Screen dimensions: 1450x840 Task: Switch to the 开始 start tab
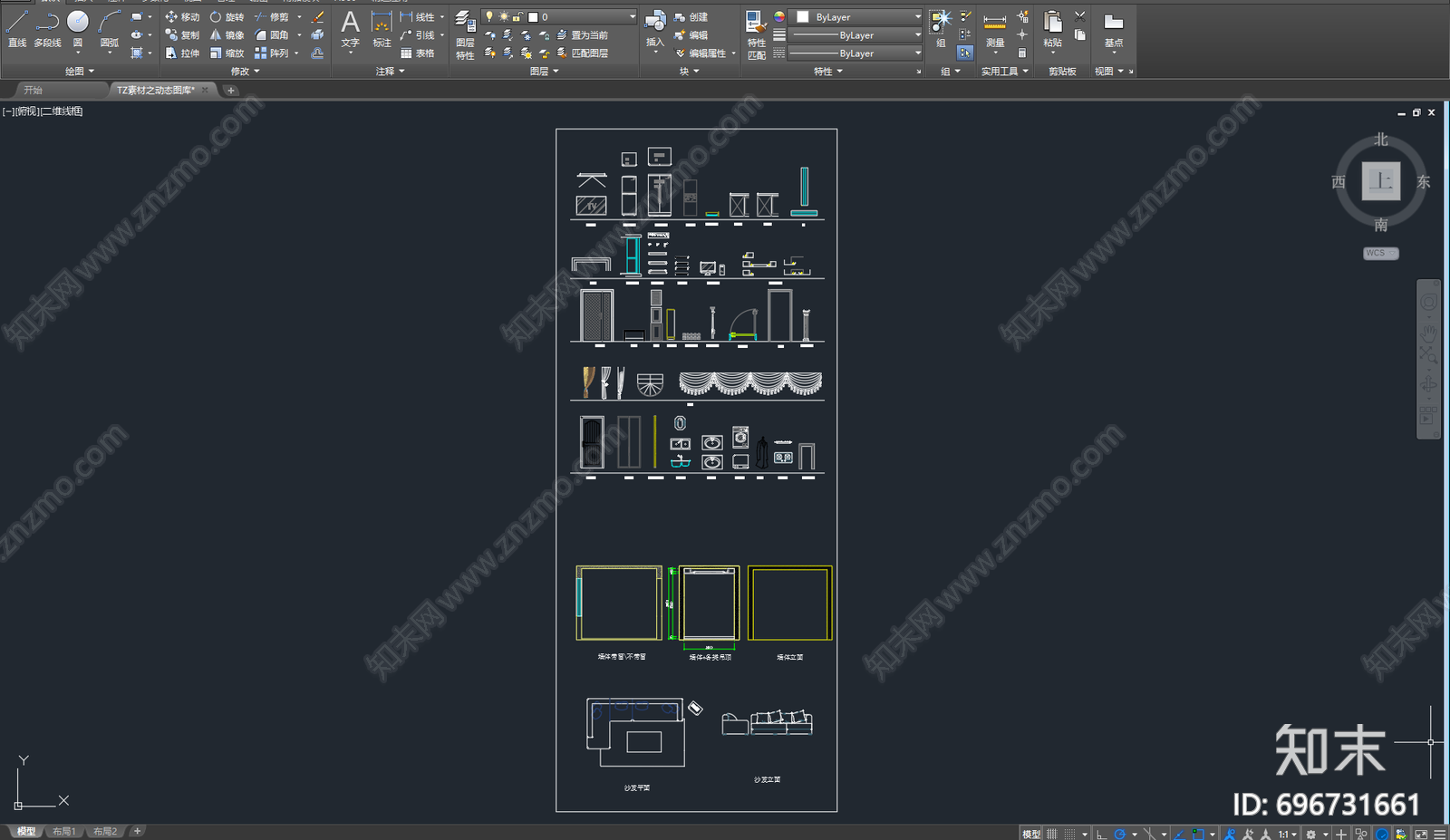click(x=33, y=90)
